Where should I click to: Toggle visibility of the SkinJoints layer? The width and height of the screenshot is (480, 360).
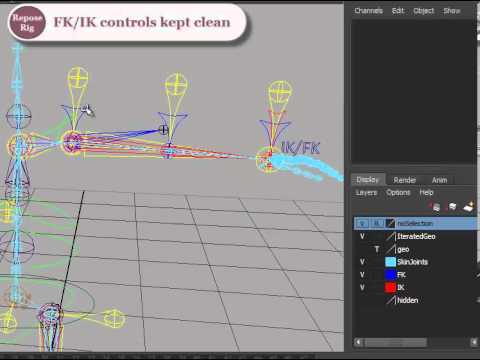click(x=362, y=262)
